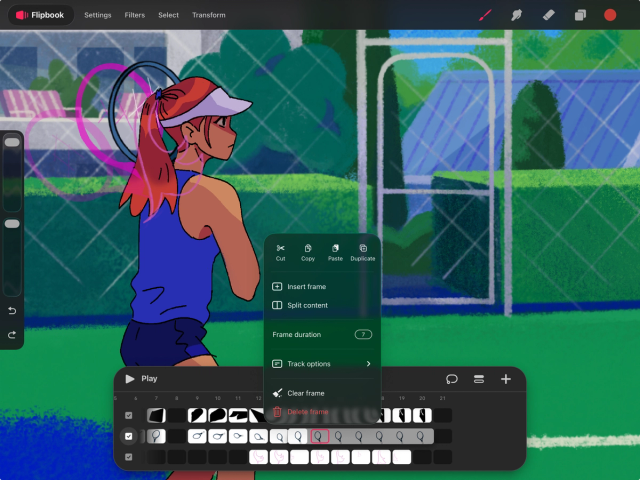Select pink sketch track frame 16 thumbnail
This screenshot has width=640, height=480.
(x=340, y=457)
